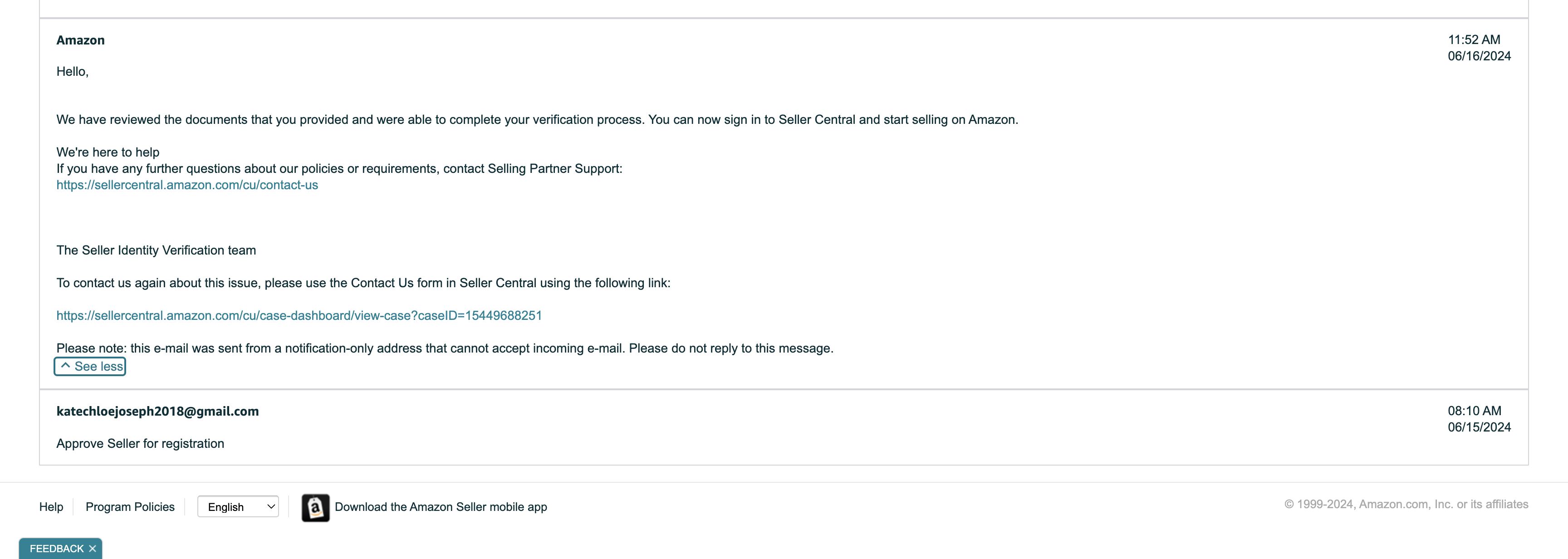Open the FEEDBACK tab
This screenshot has width=1568, height=559.
click(57, 549)
